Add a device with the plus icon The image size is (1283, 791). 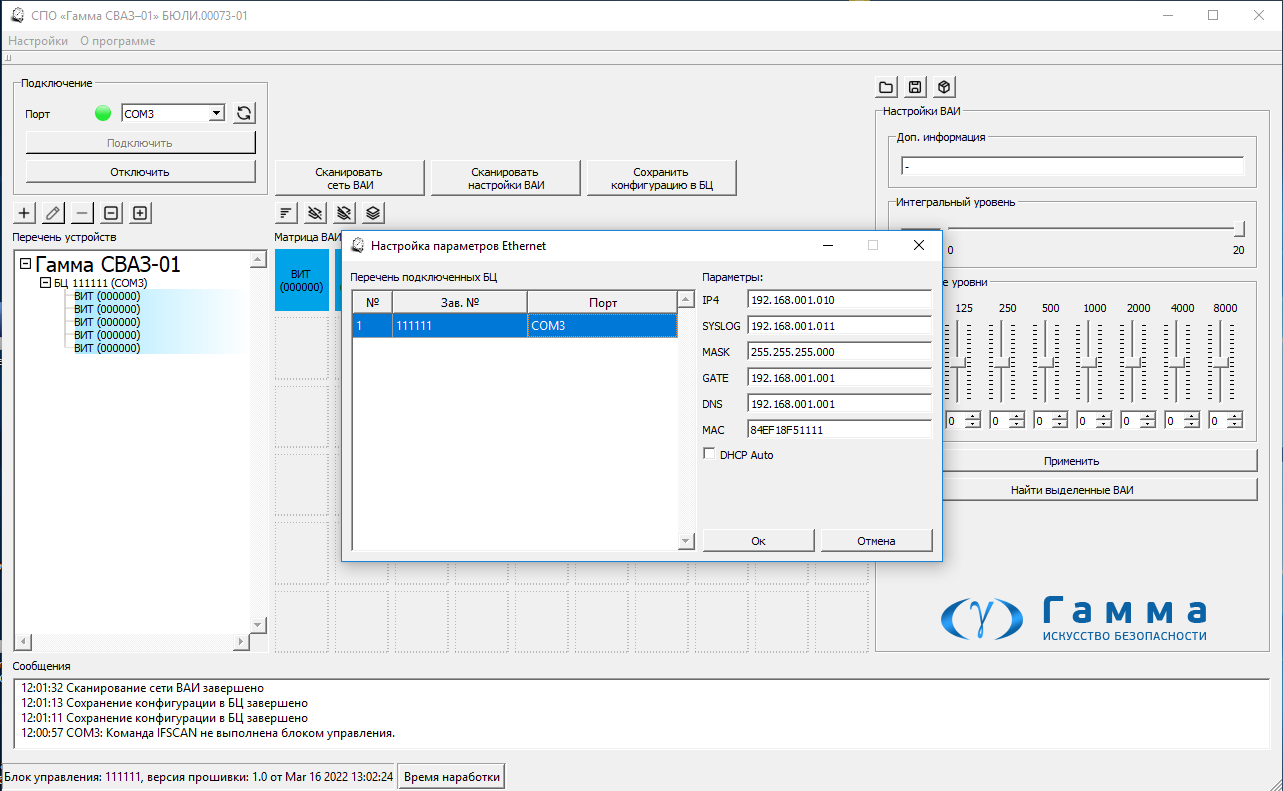point(25,212)
